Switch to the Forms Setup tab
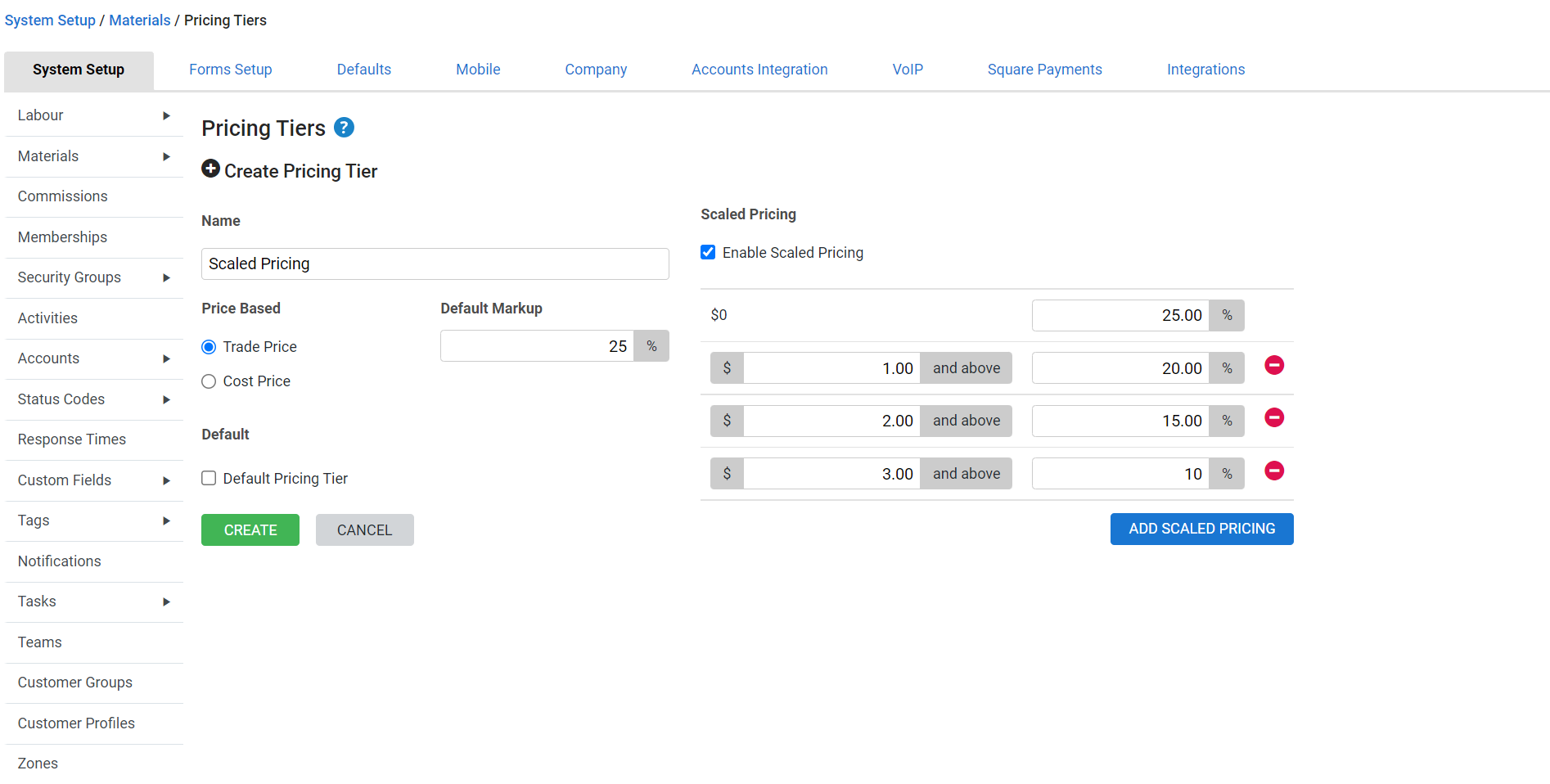 230,70
